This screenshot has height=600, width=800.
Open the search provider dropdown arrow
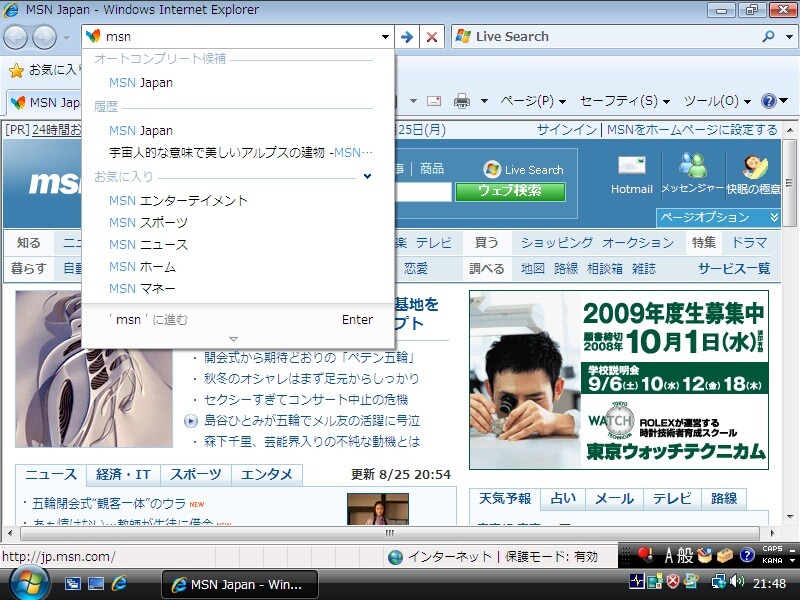pyautogui.click(x=789, y=37)
